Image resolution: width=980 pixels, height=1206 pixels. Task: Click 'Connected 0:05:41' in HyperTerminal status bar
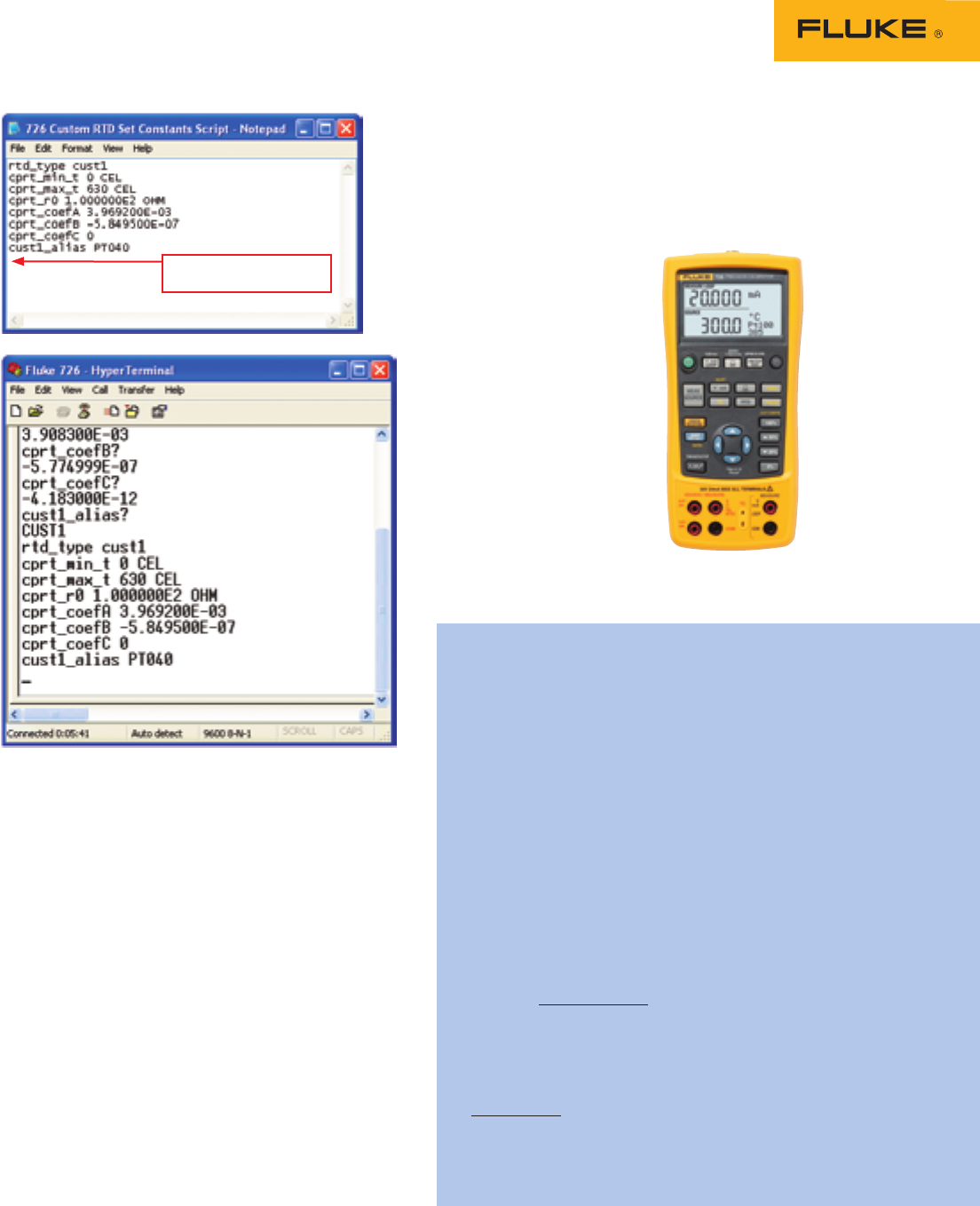(x=49, y=734)
